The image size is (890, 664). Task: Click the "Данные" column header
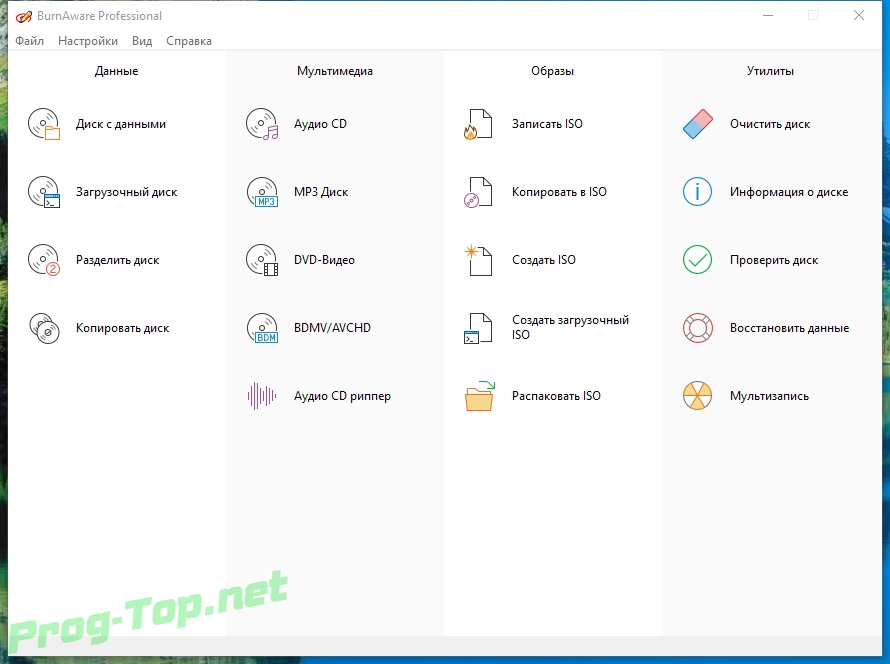click(116, 71)
